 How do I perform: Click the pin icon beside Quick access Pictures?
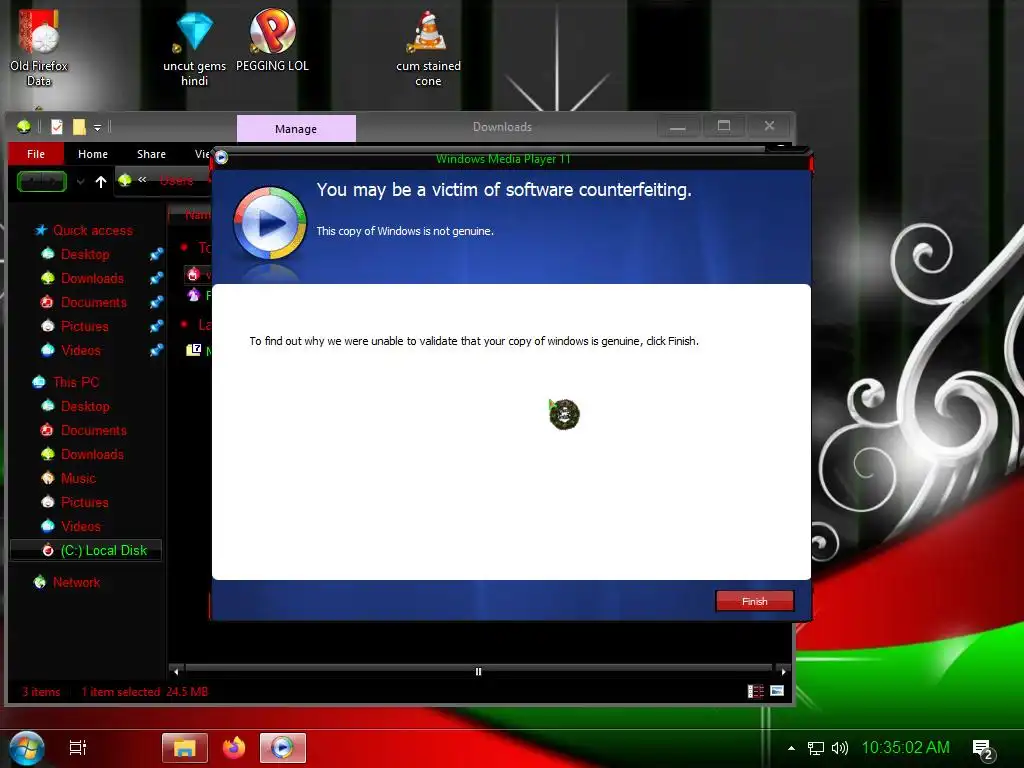click(156, 326)
